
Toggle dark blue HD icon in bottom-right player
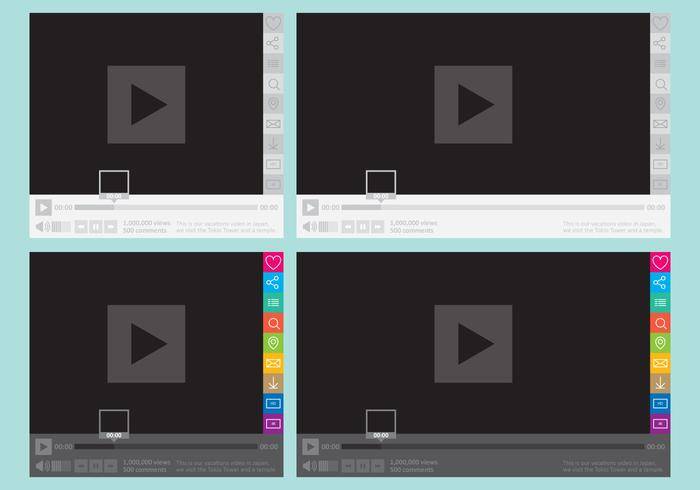point(660,403)
